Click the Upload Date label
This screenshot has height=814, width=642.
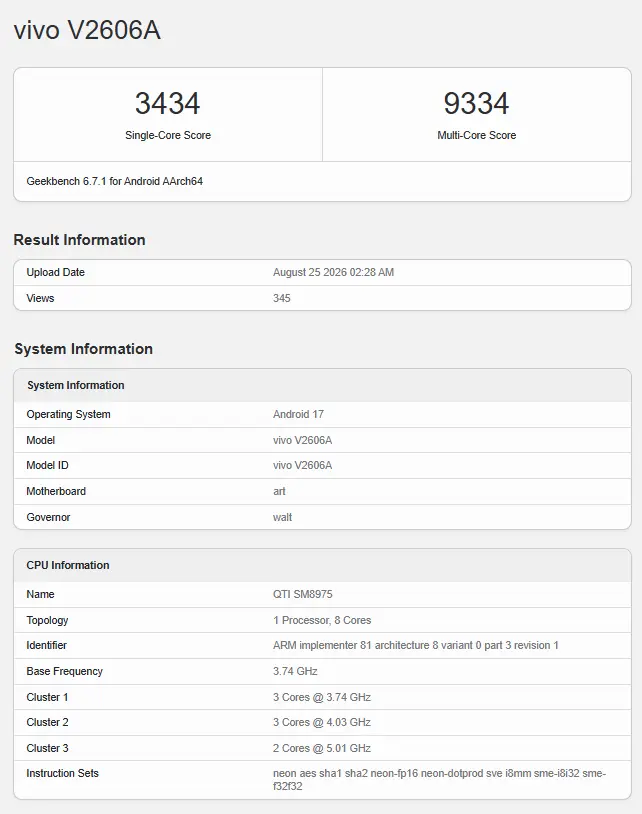56,272
